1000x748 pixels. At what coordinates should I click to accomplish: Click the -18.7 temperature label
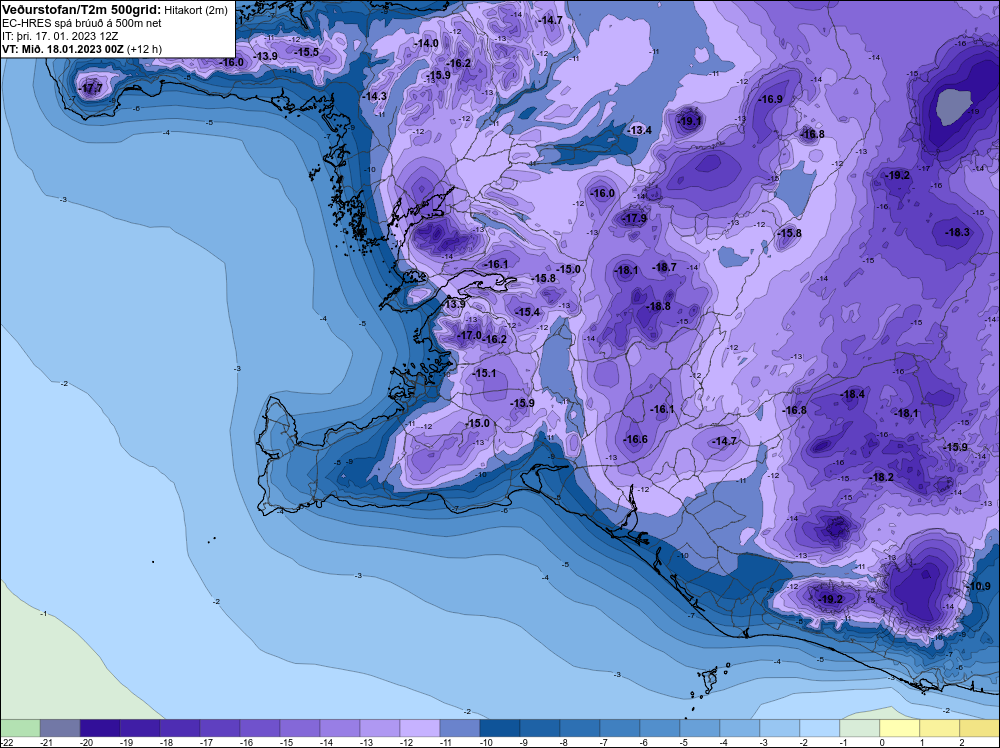[x=665, y=267]
